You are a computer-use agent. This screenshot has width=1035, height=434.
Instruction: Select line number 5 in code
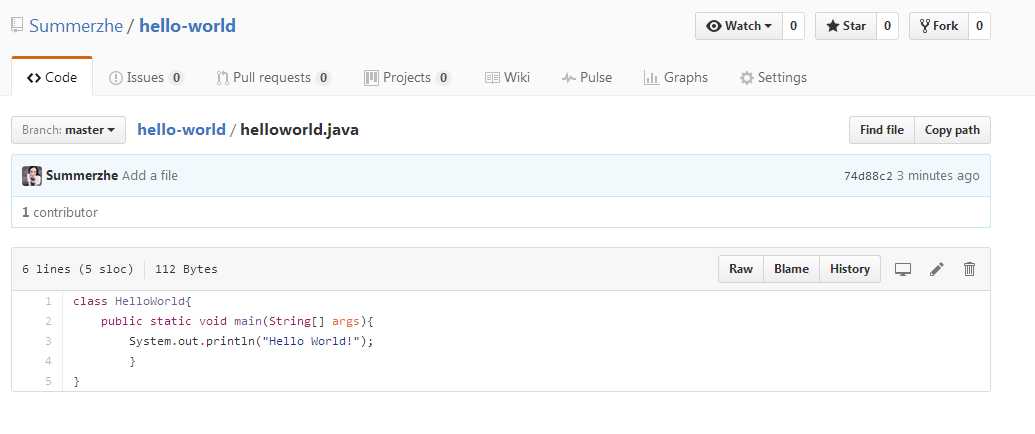pyautogui.click(x=48, y=381)
